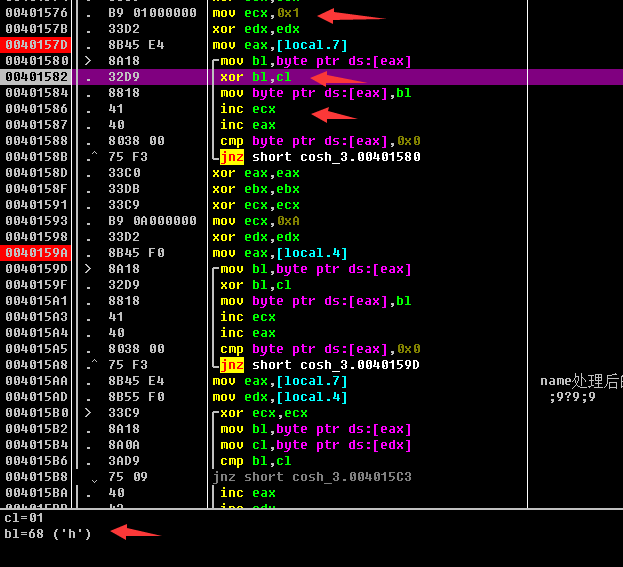Viewport: 623px width, 567px height.
Task: Click the highlighted xor bl,cl instruction
Action: point(256,77)
